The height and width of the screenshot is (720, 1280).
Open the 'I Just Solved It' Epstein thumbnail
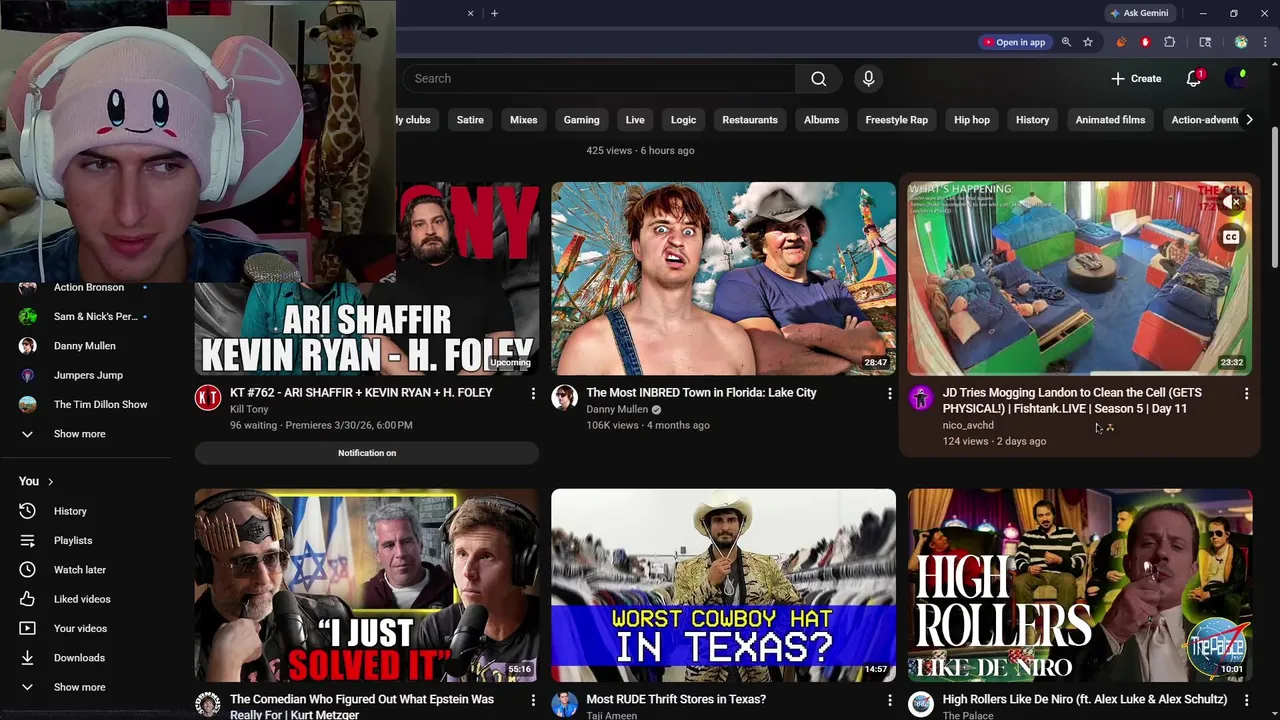coord(367,585)
